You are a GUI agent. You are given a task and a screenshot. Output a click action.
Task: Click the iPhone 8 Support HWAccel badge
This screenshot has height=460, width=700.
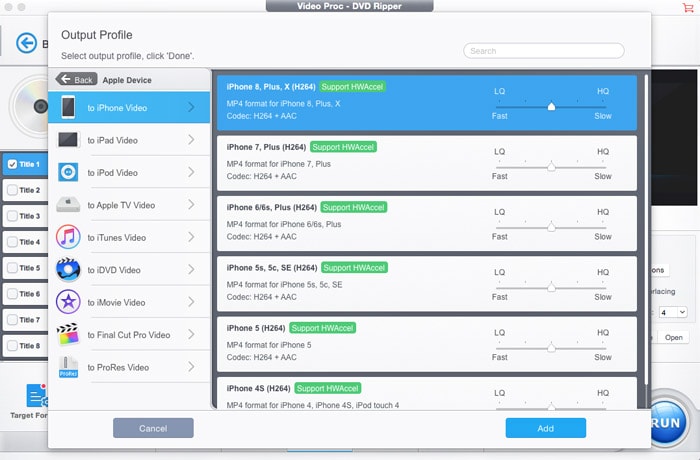[353, 87]
